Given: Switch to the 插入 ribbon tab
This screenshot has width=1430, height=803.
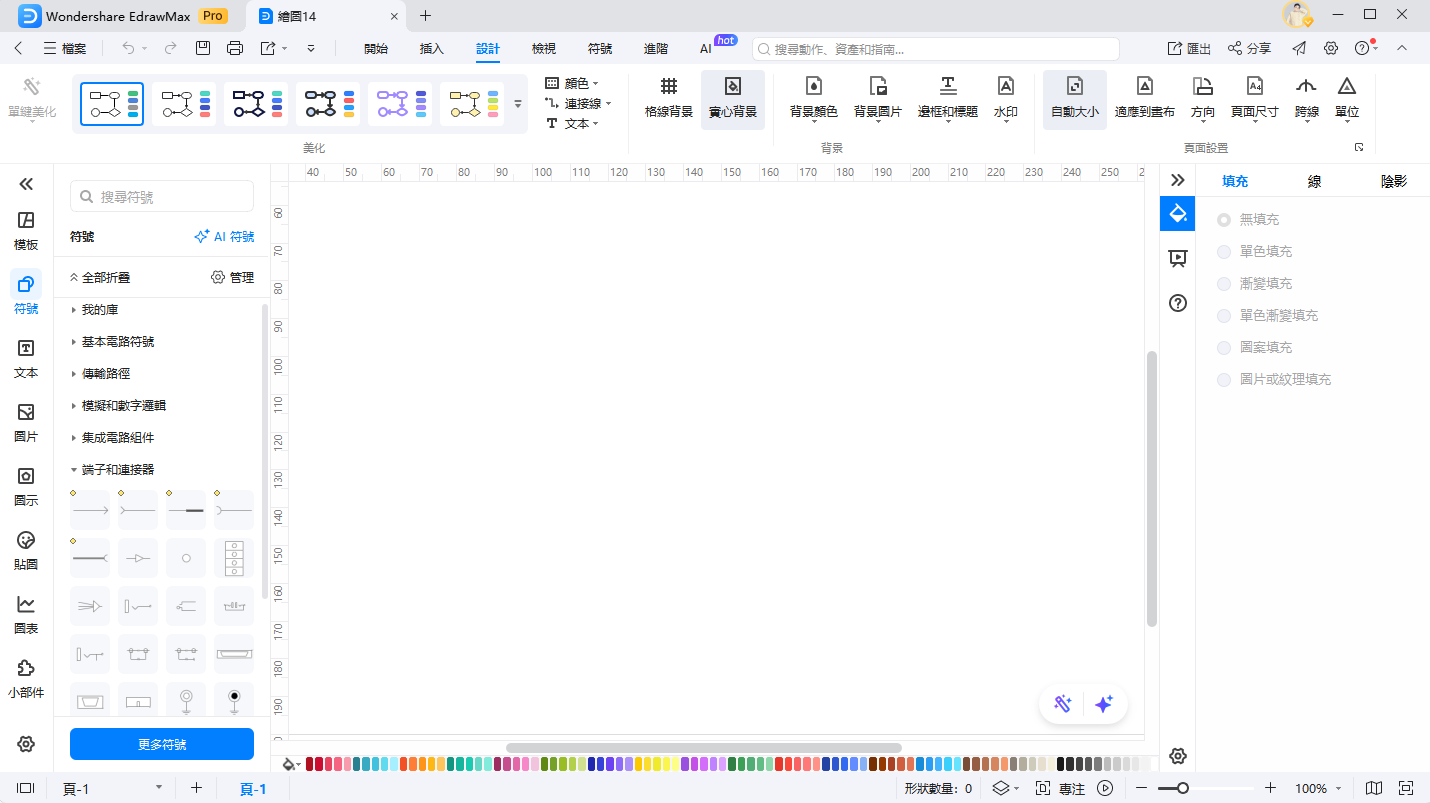Looking at the screenshot, I should tap(431, 49).
